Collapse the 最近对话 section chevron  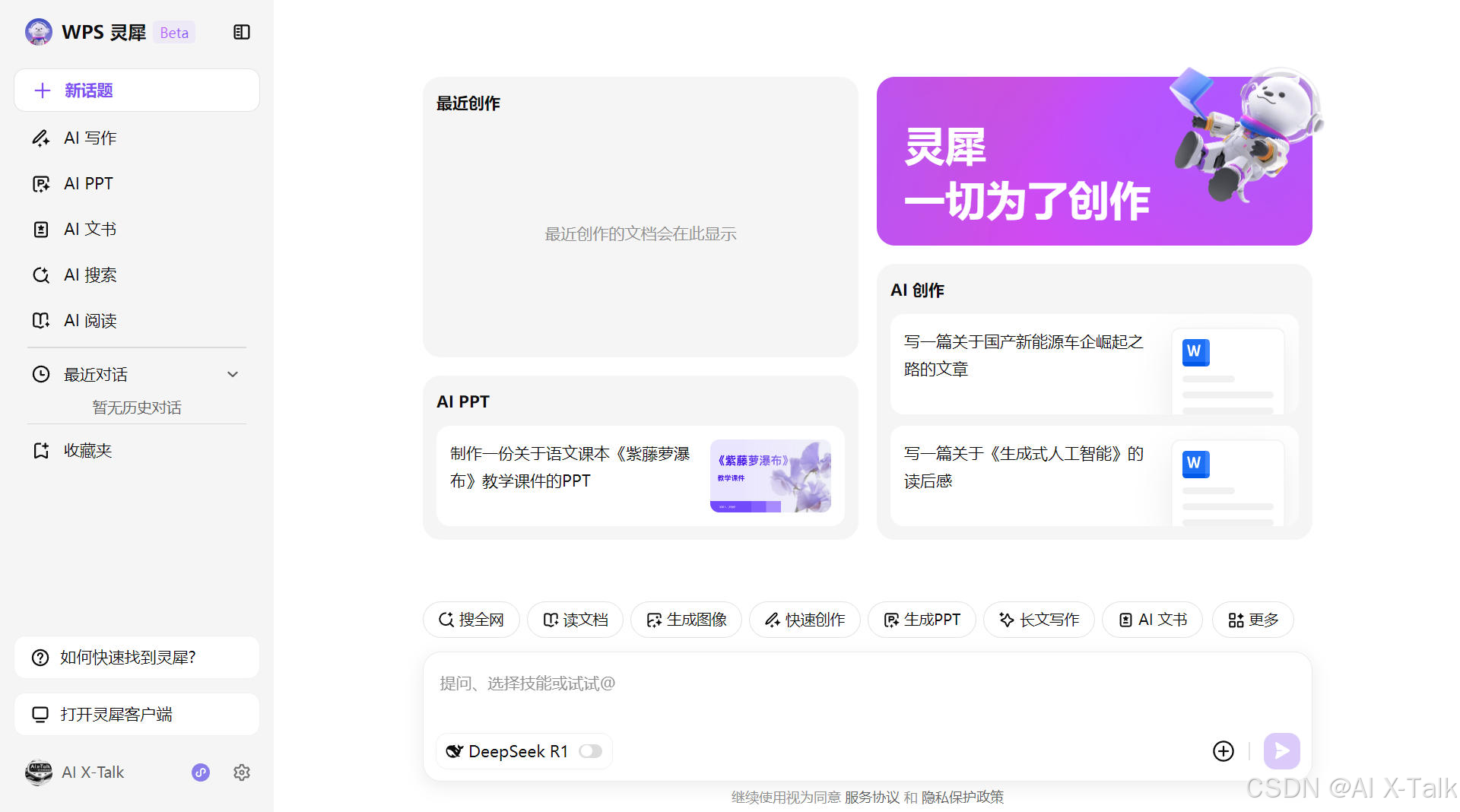point(233,374)
